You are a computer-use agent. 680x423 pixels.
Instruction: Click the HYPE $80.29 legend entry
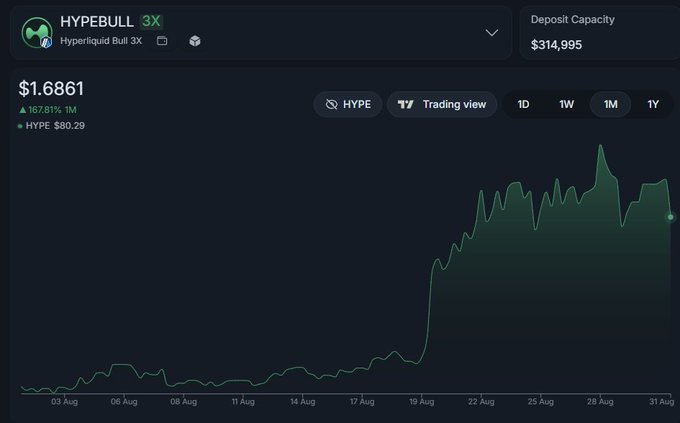51,126
